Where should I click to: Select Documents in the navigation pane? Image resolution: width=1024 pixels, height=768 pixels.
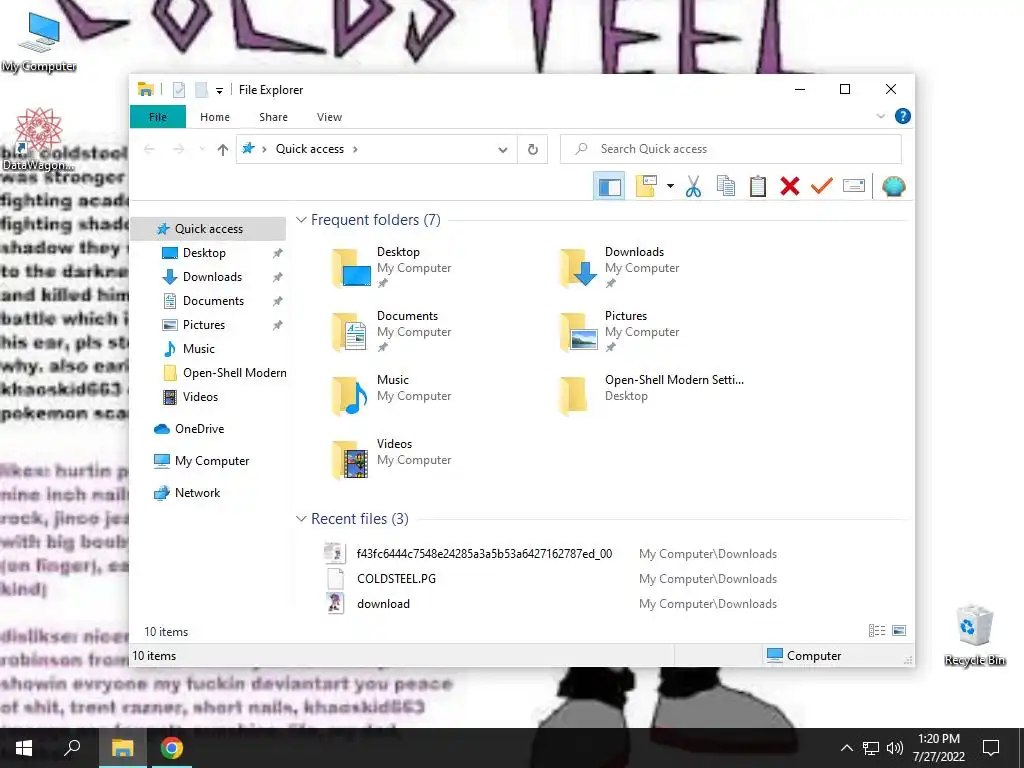213,301
